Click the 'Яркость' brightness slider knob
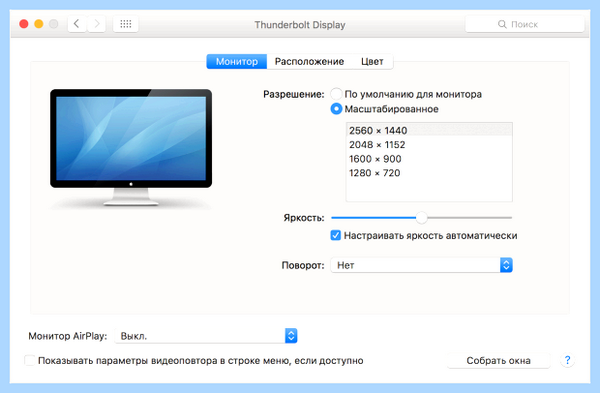 tap(421, 218)
